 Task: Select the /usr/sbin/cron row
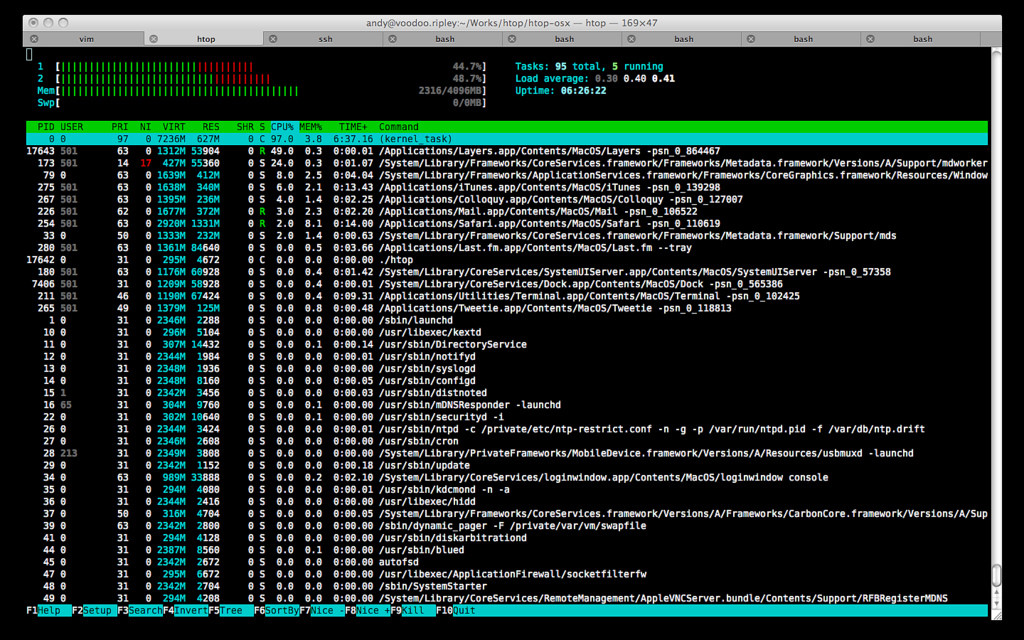click(507, 441)
